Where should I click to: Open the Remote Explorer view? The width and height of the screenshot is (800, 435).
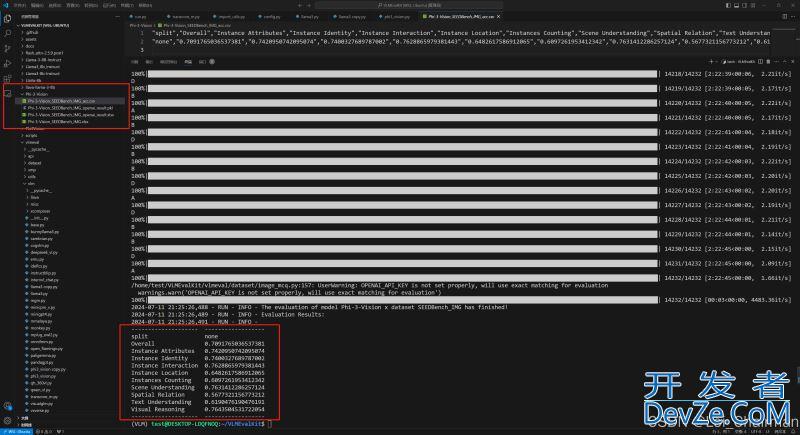pyautogui.click(x=8, y=94)
